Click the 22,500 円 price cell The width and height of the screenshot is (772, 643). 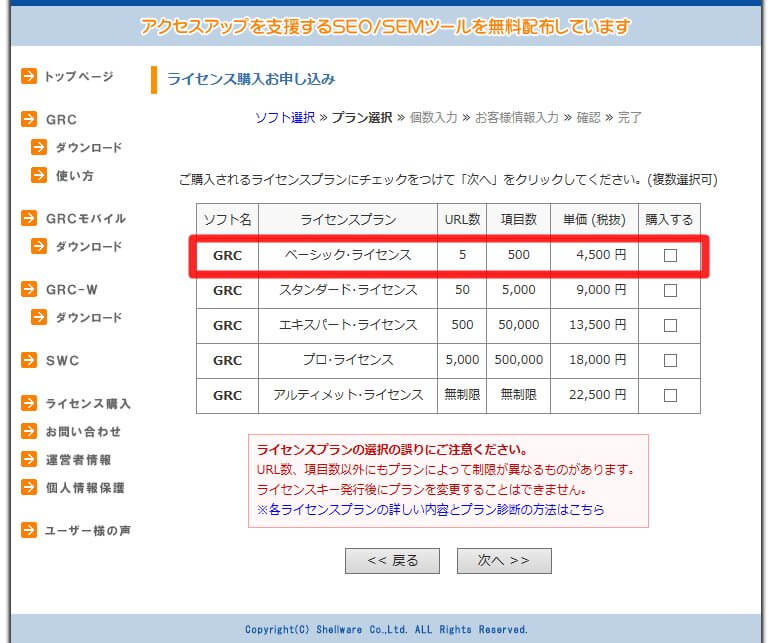point(594,395)
